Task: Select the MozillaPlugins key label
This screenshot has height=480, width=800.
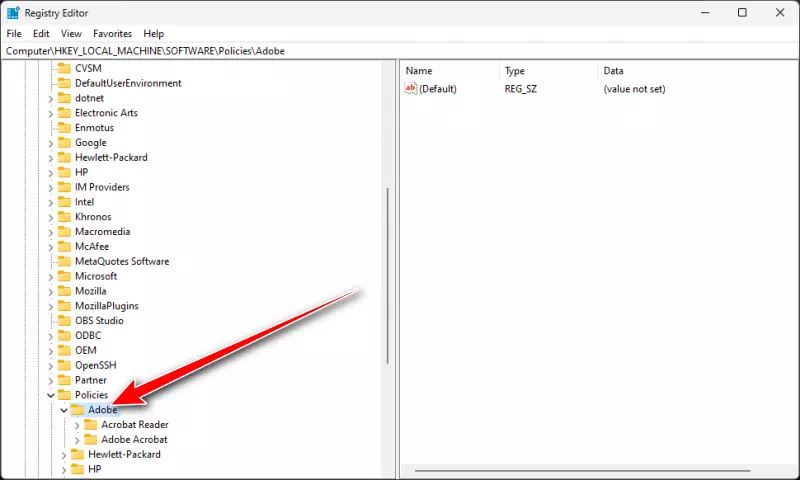Action: click(x=107, y=306)
